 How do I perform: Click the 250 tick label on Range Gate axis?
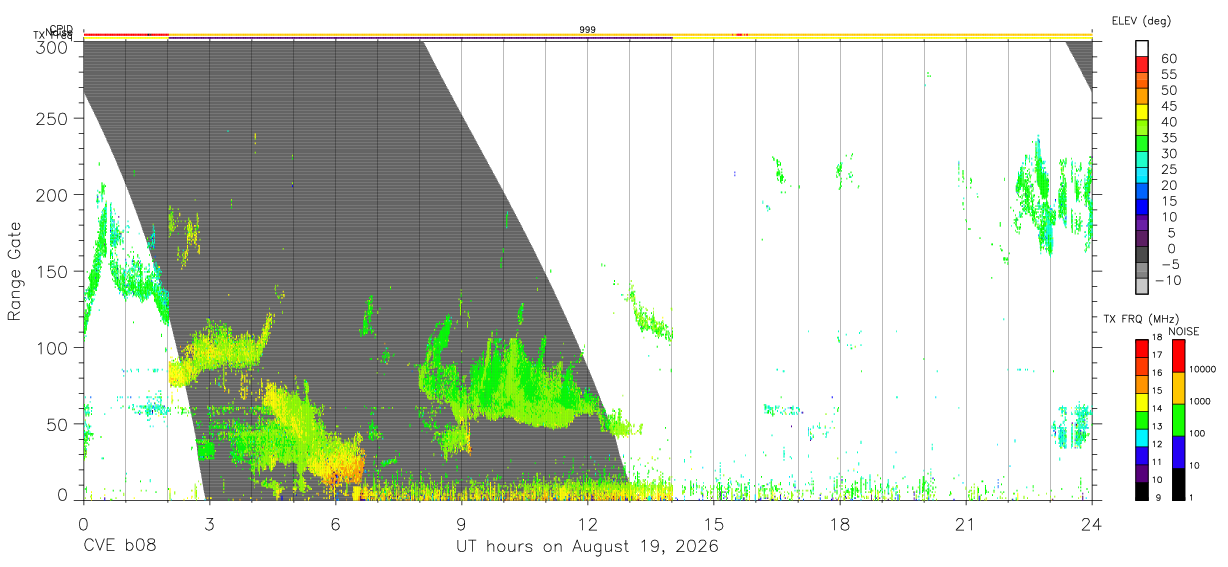(x=52, y=119)
